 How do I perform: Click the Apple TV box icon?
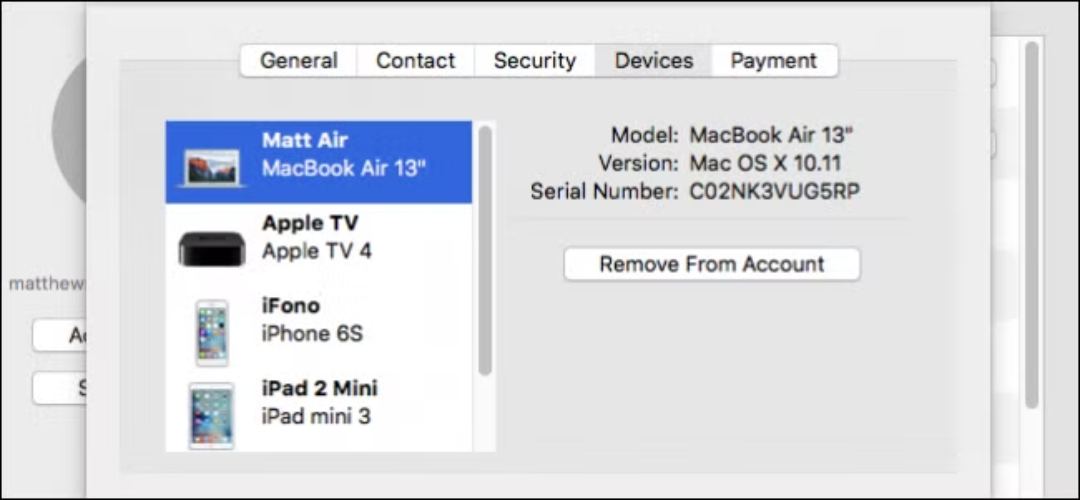(x=212, y=249)
